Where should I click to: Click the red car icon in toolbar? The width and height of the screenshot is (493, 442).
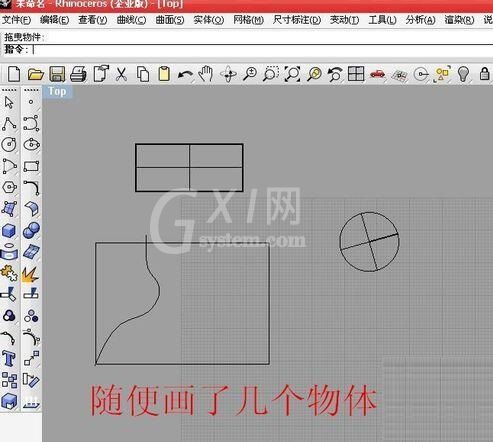click(377, 74)
